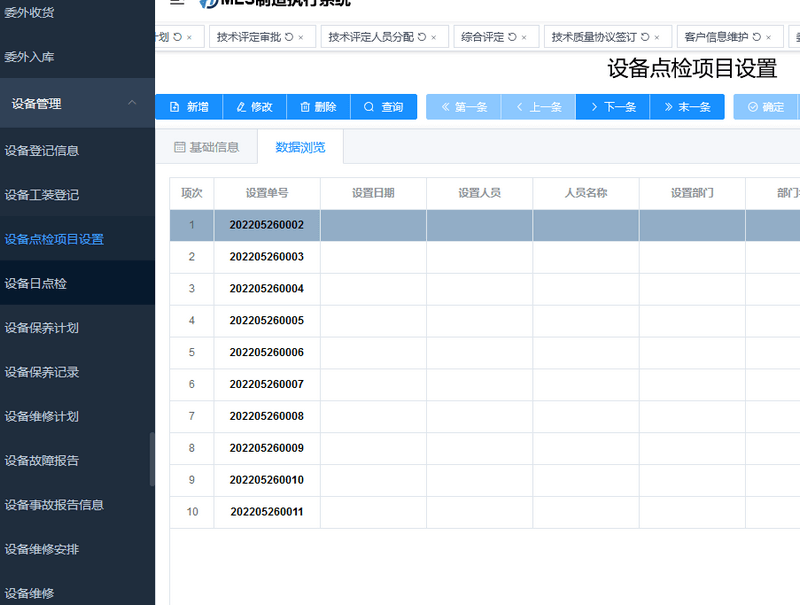Click the 查询 search button
The width and height of the screenshot is (800, 605).
(384, 107)
